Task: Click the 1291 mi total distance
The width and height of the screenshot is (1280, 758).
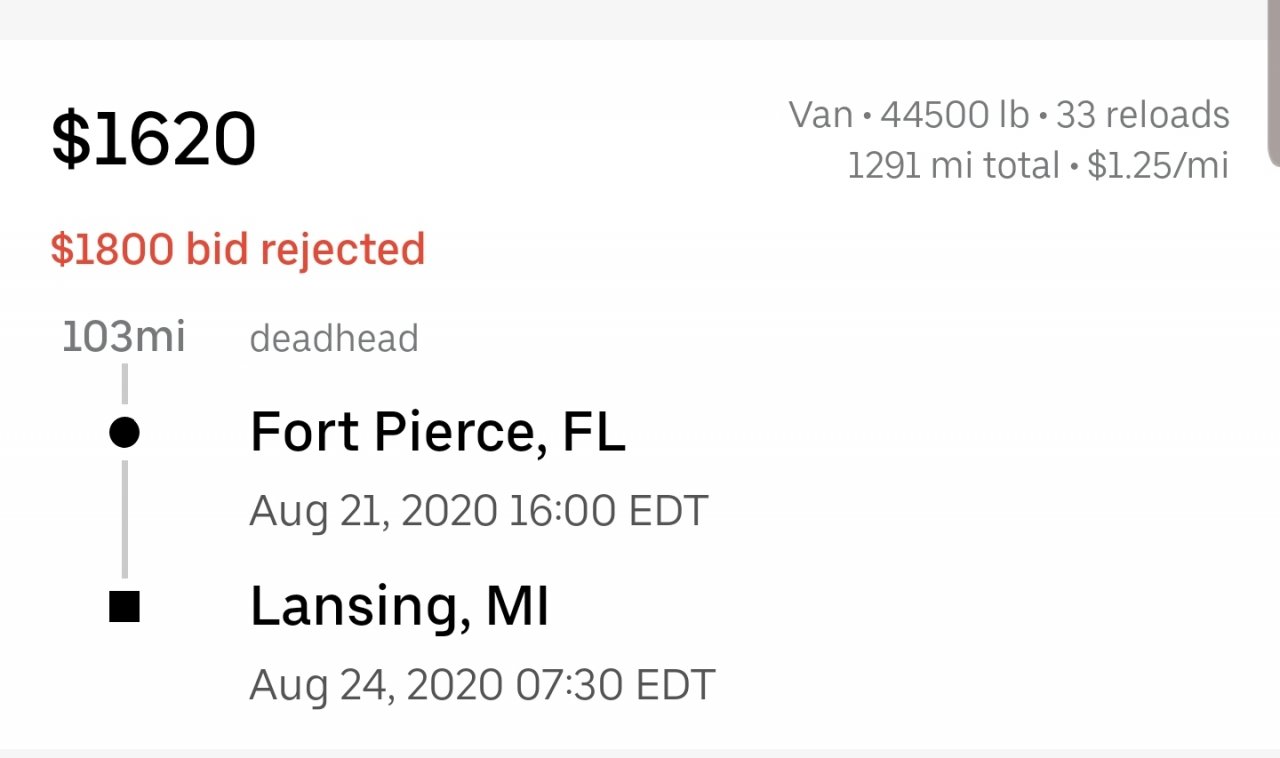Action: (952, 165)
